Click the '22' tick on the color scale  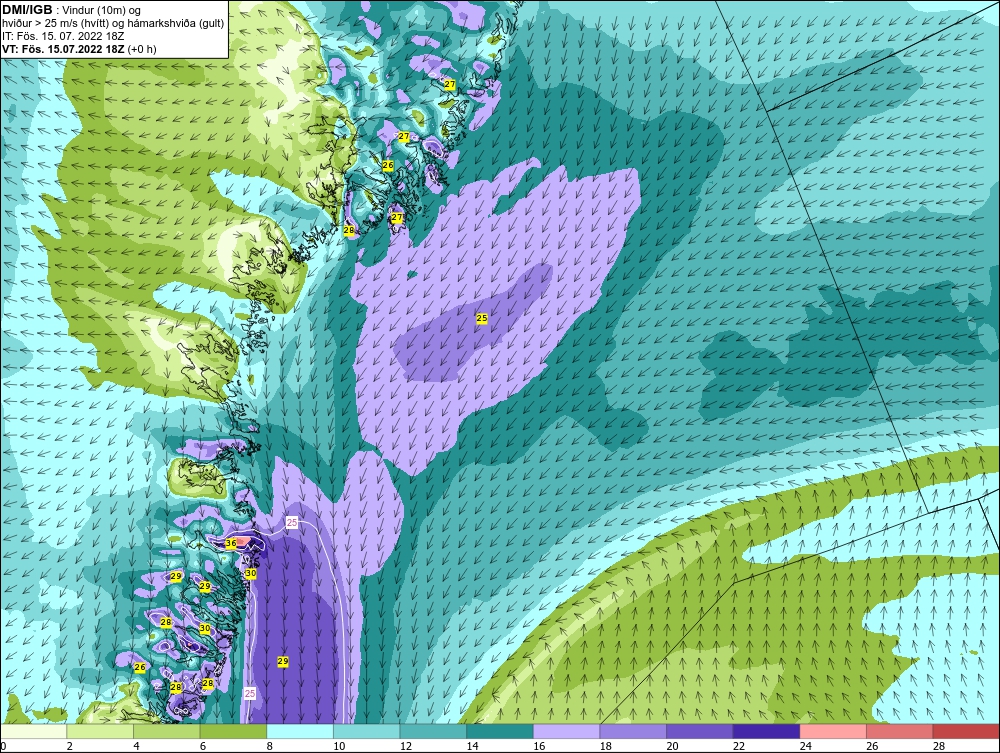click(x=739, y=746)
